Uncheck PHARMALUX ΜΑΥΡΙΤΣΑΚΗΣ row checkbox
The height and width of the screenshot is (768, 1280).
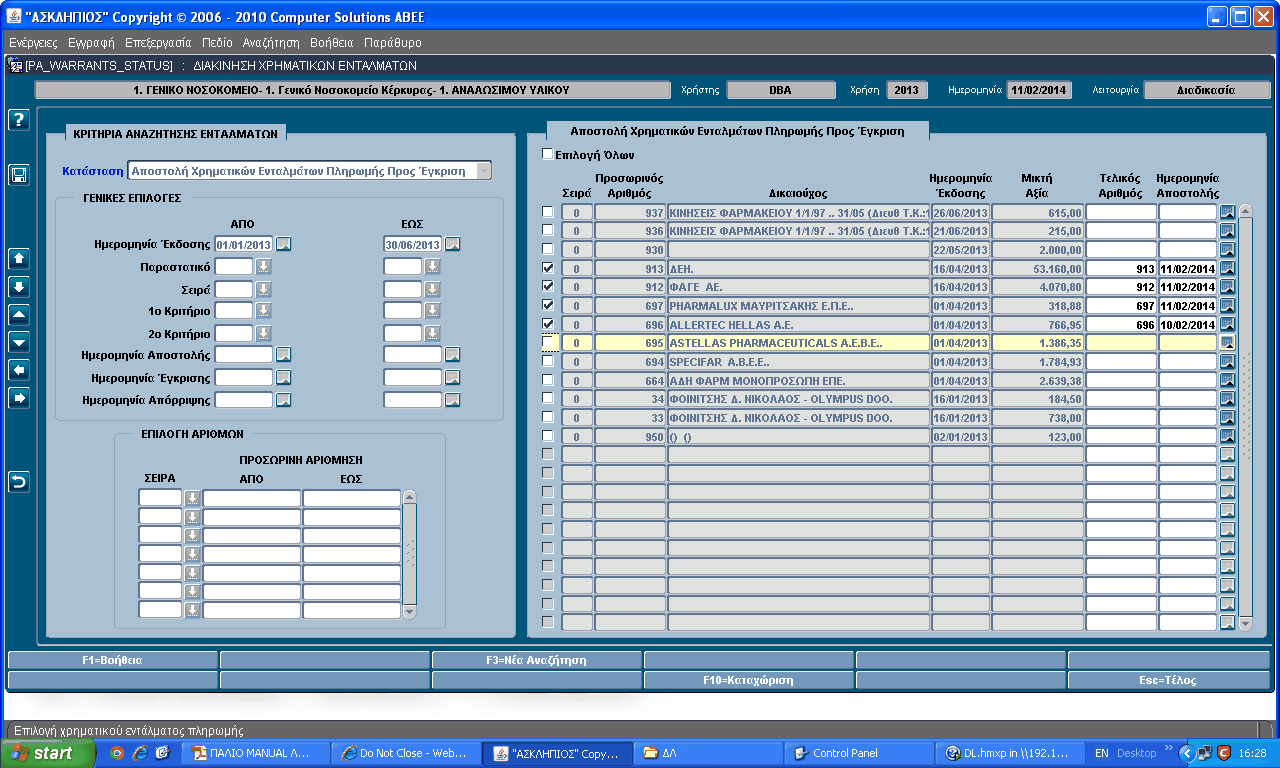pos(547,305)
